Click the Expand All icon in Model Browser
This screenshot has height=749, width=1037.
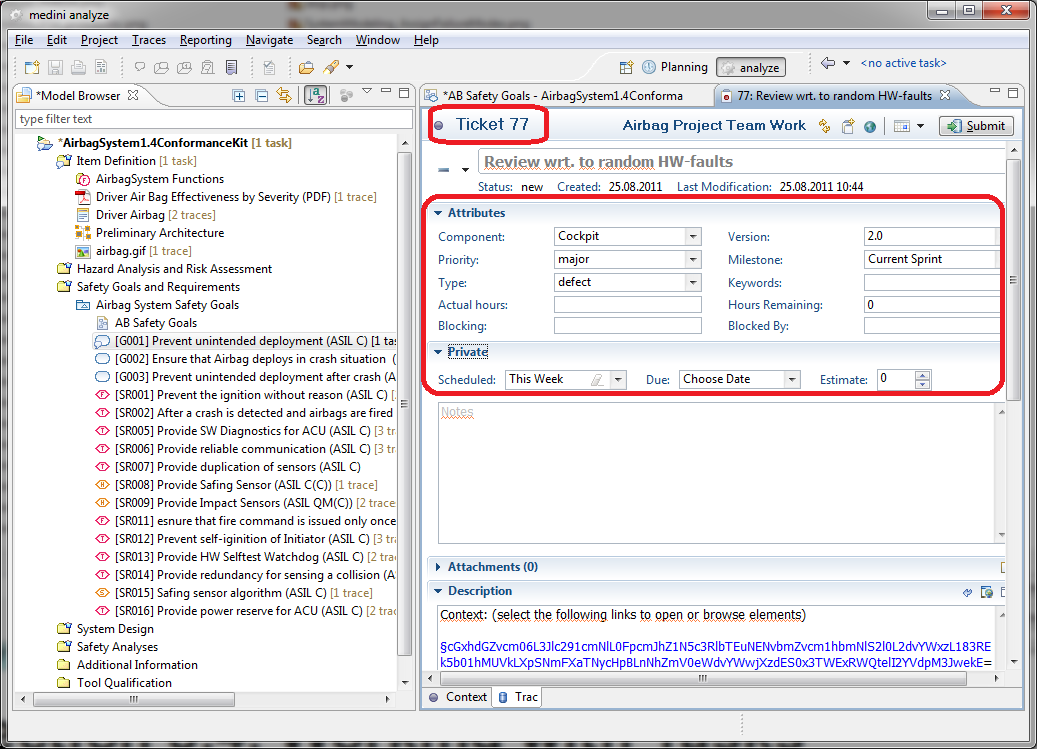coord(239,96)
